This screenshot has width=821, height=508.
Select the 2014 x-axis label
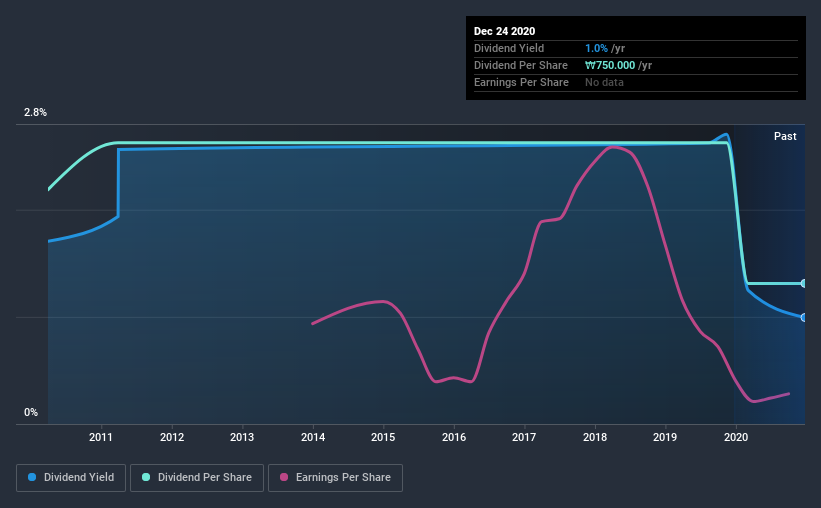click(x=313, y=437)
